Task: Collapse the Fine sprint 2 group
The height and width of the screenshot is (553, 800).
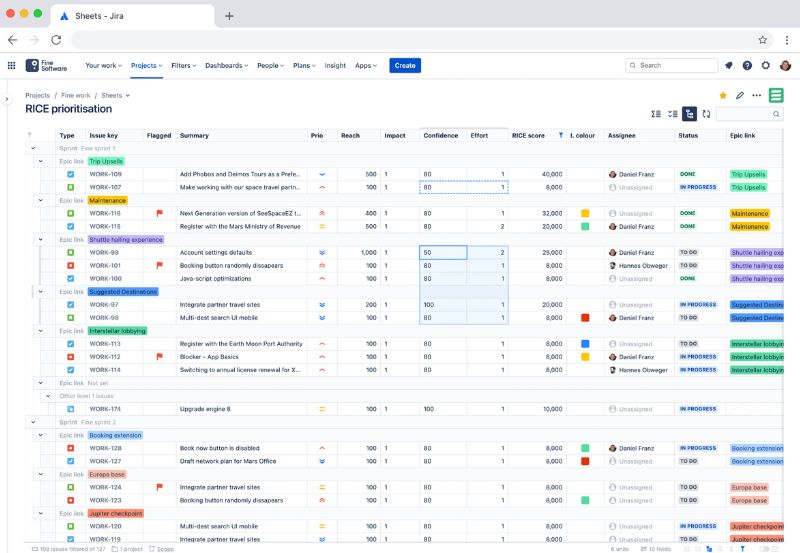Action: click(31, 422)
